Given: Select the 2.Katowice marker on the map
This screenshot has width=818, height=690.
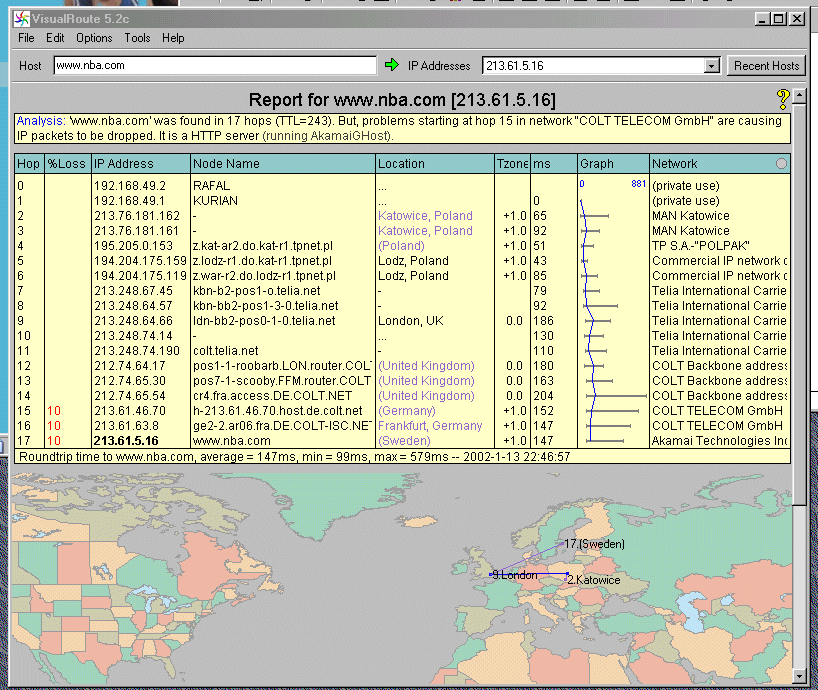Looking at the screenshot, I should click(x=593, y=580).
